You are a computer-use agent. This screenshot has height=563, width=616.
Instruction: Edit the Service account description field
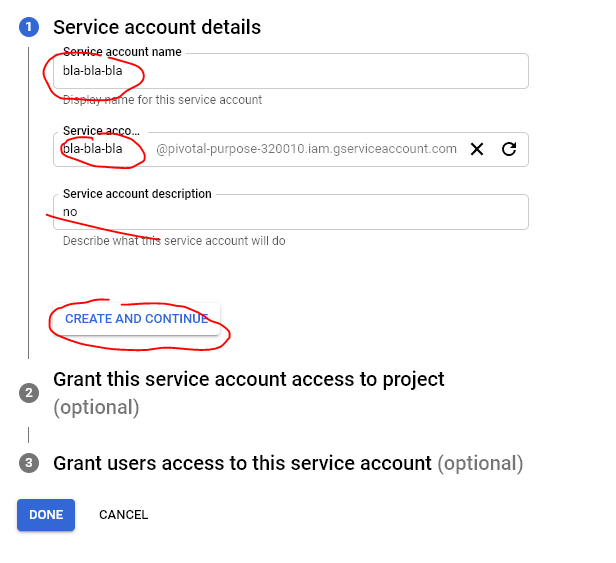[290, 212]
